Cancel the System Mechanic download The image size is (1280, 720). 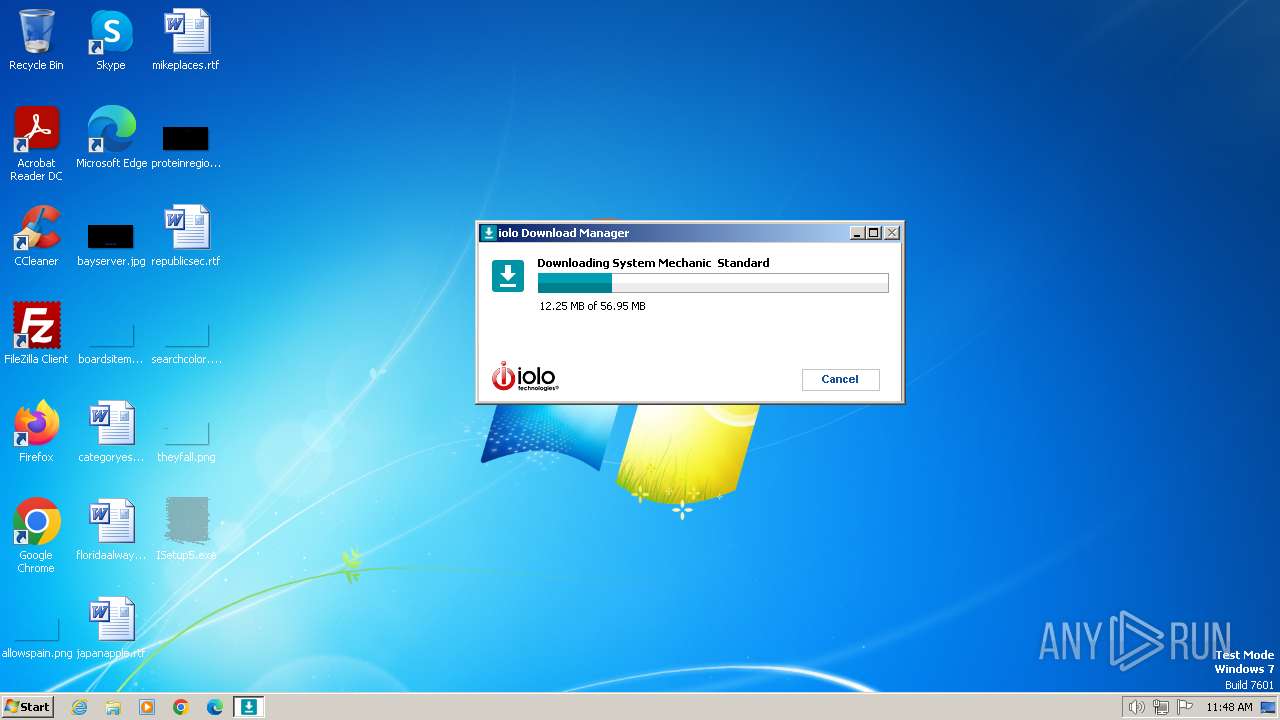840,379
